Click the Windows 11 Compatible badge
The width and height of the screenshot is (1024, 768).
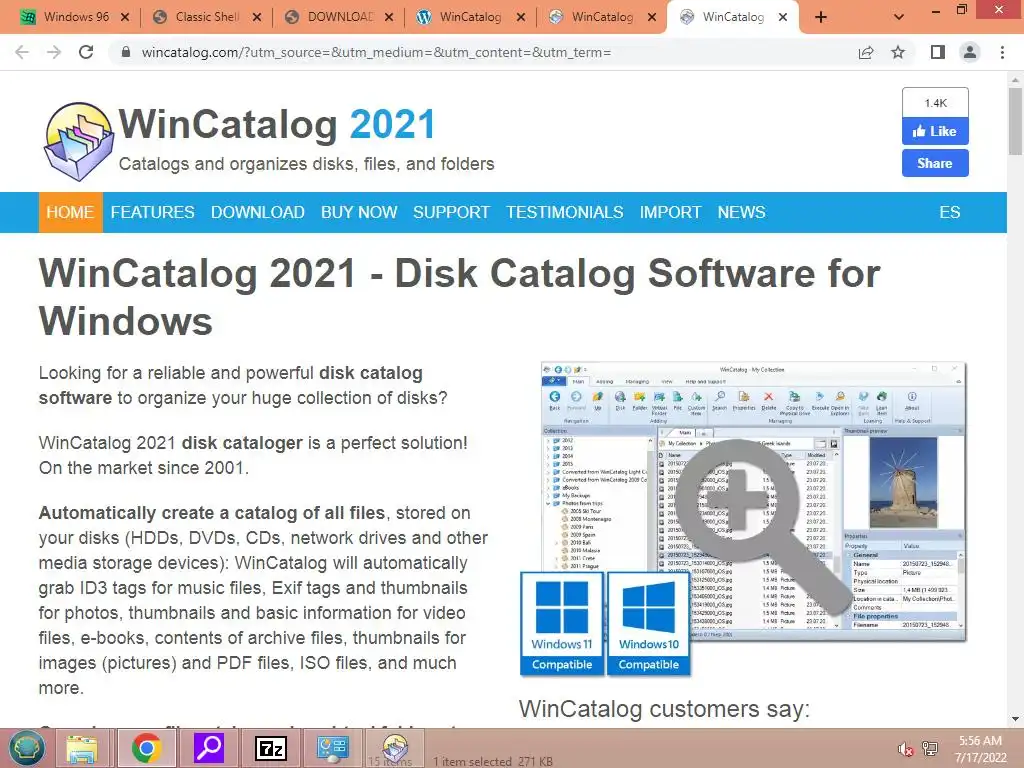[562, 624]
